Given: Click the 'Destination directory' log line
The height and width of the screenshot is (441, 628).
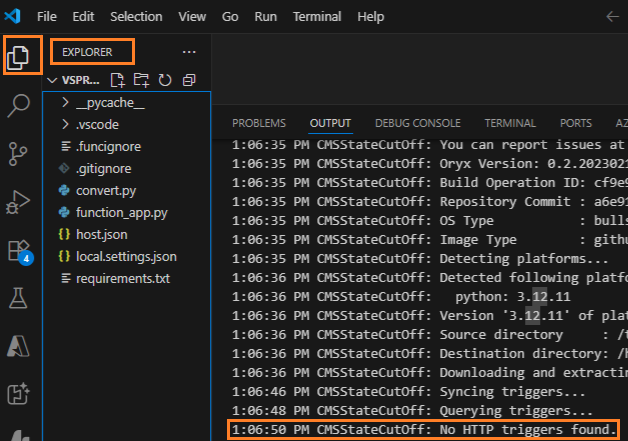Looking at the screenshot, I should pyautogui.click(x=430, y=354).
